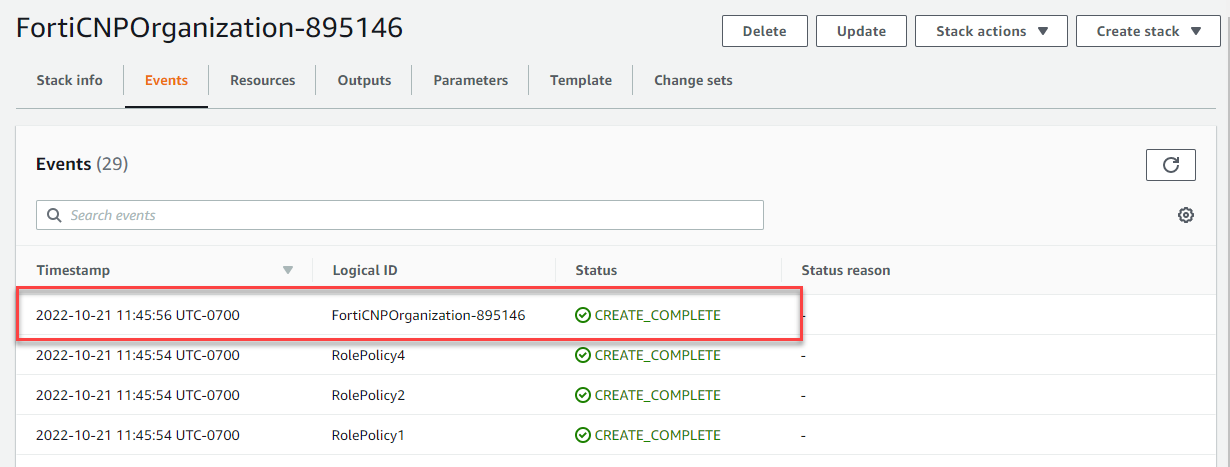Open events table settings gear
Image resolution: width=1230 pixels, height=467 pixels.
1186,215
